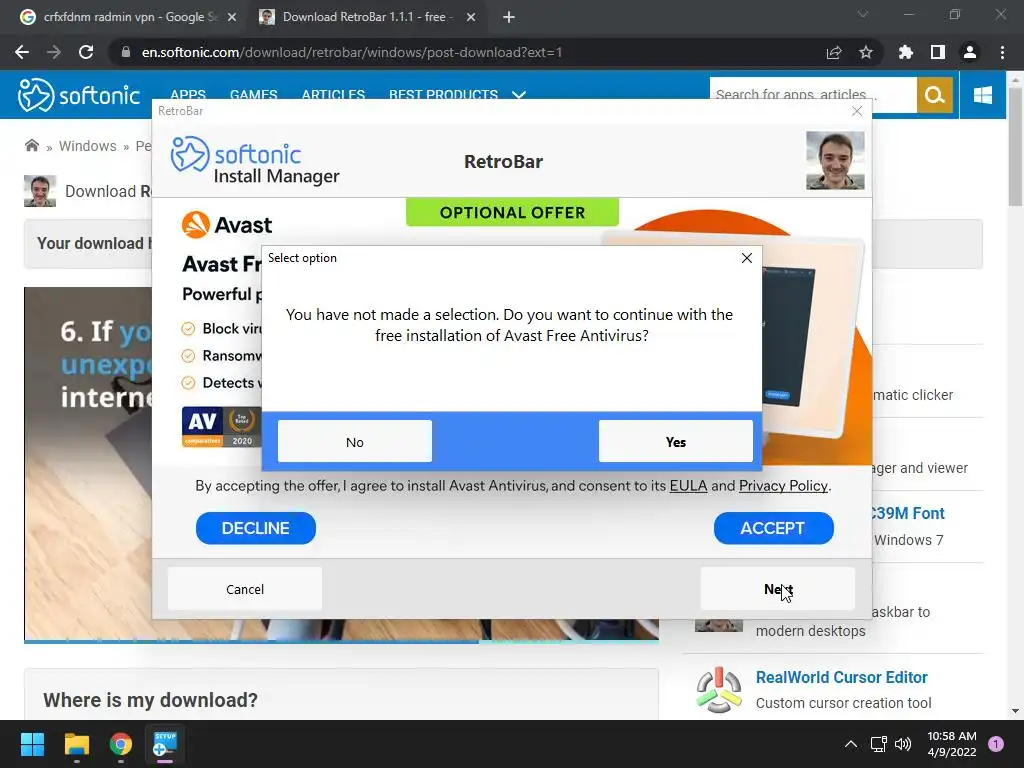Viewport: 1024px width, 768px height.
Task: Open the Privacy Policy link
Action: click(x=783, y=486)
